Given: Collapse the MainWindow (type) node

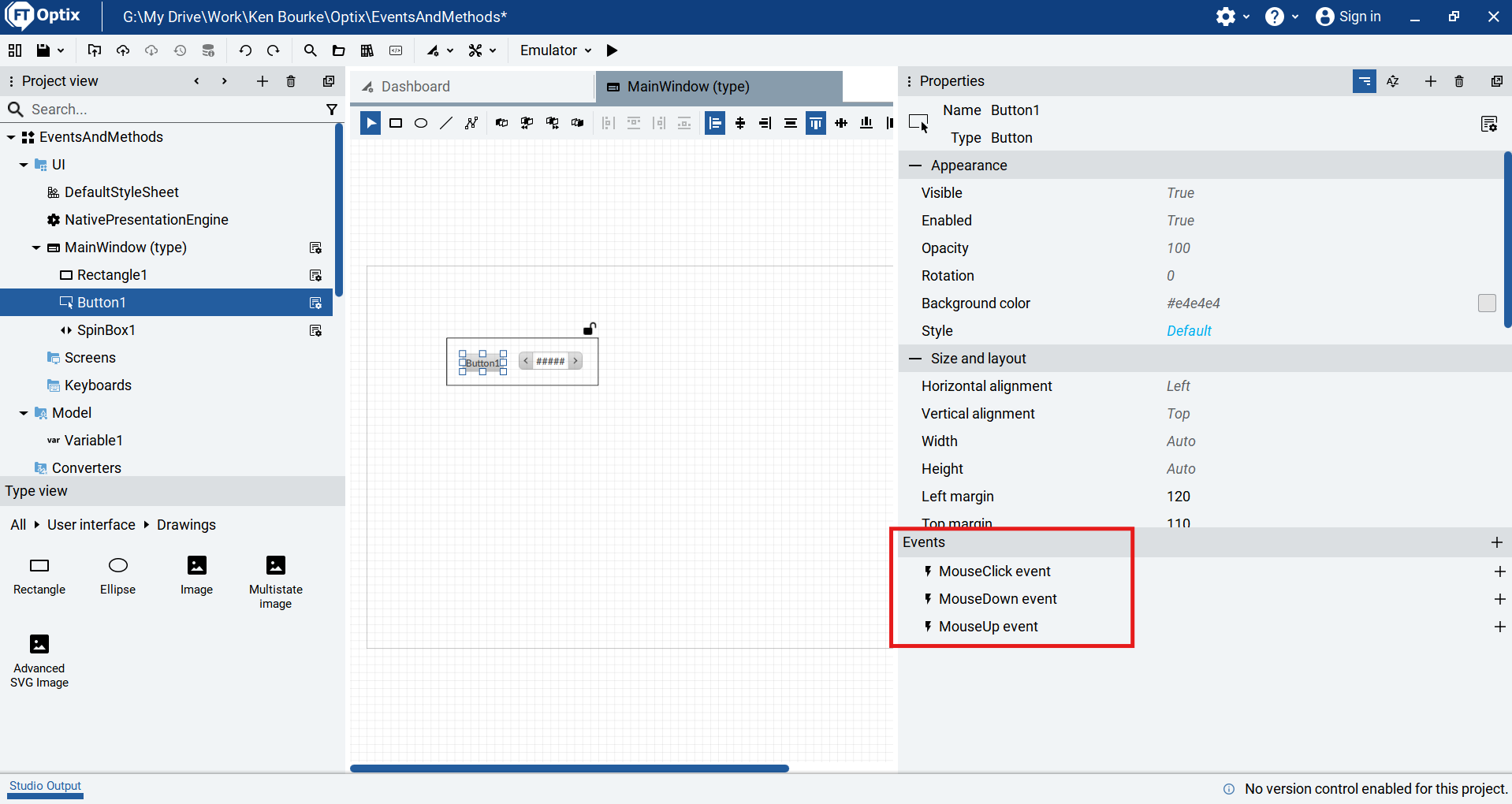Looking at the screenshot, I should tap(36, 248).
